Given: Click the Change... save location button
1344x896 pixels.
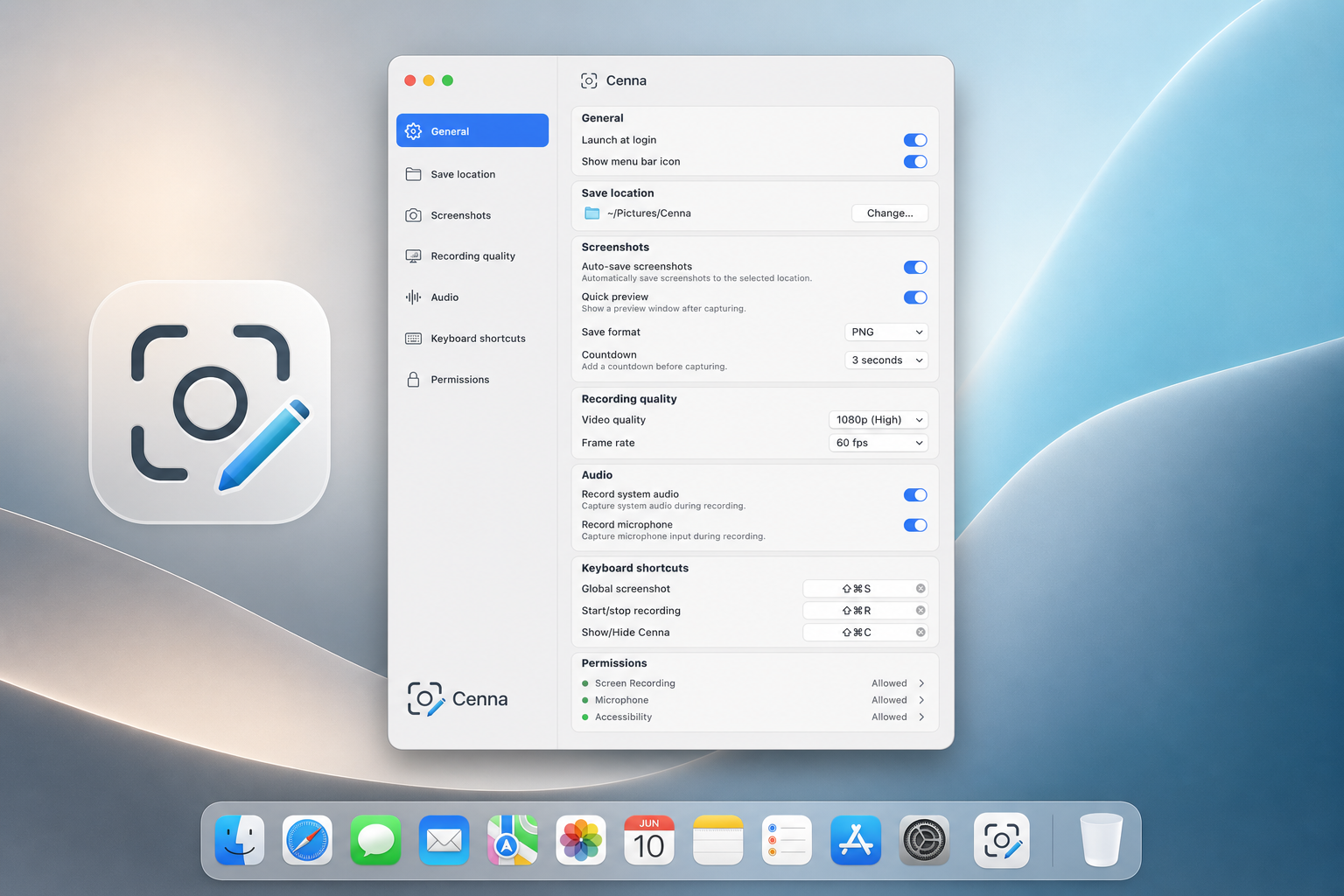Looking at the screenshot, I should click(890, 213).
